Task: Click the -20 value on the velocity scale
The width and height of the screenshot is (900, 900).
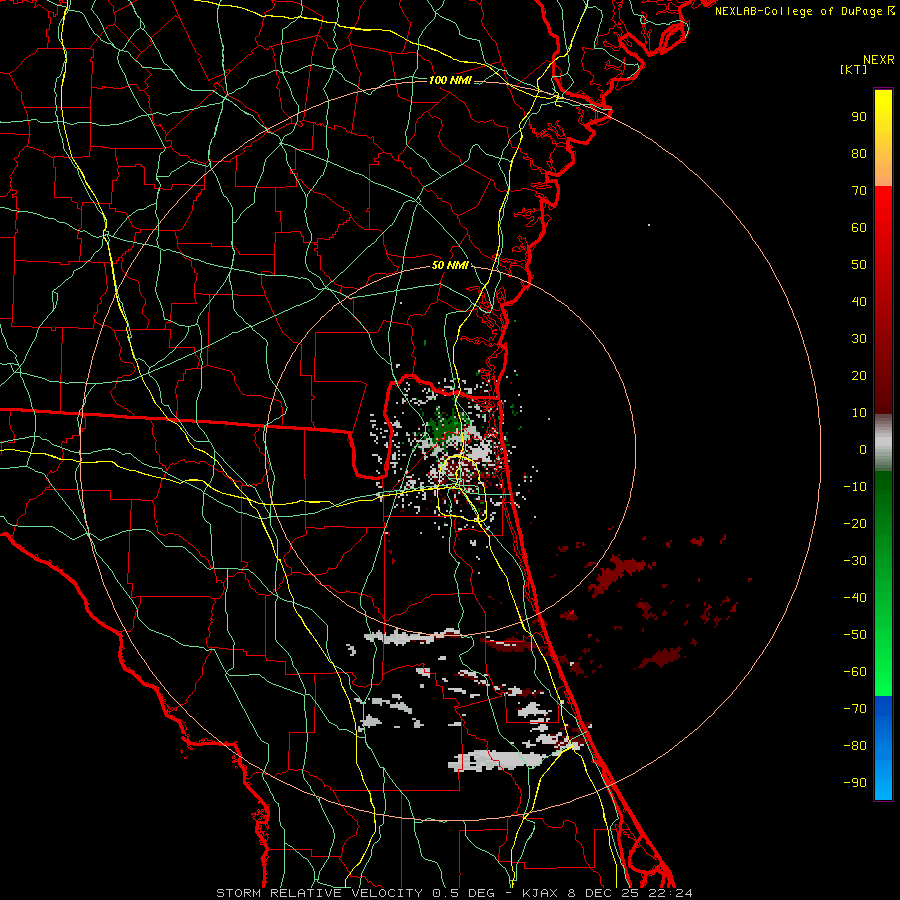Action: click(855, 524)
